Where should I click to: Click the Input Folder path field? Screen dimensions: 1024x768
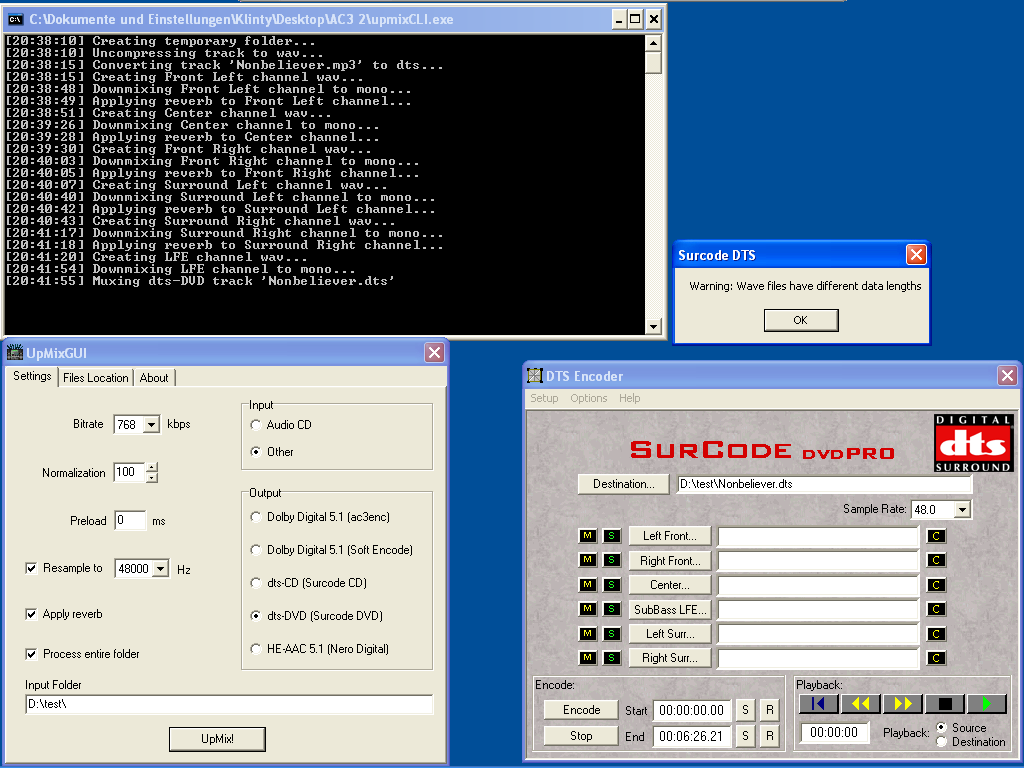229,705
